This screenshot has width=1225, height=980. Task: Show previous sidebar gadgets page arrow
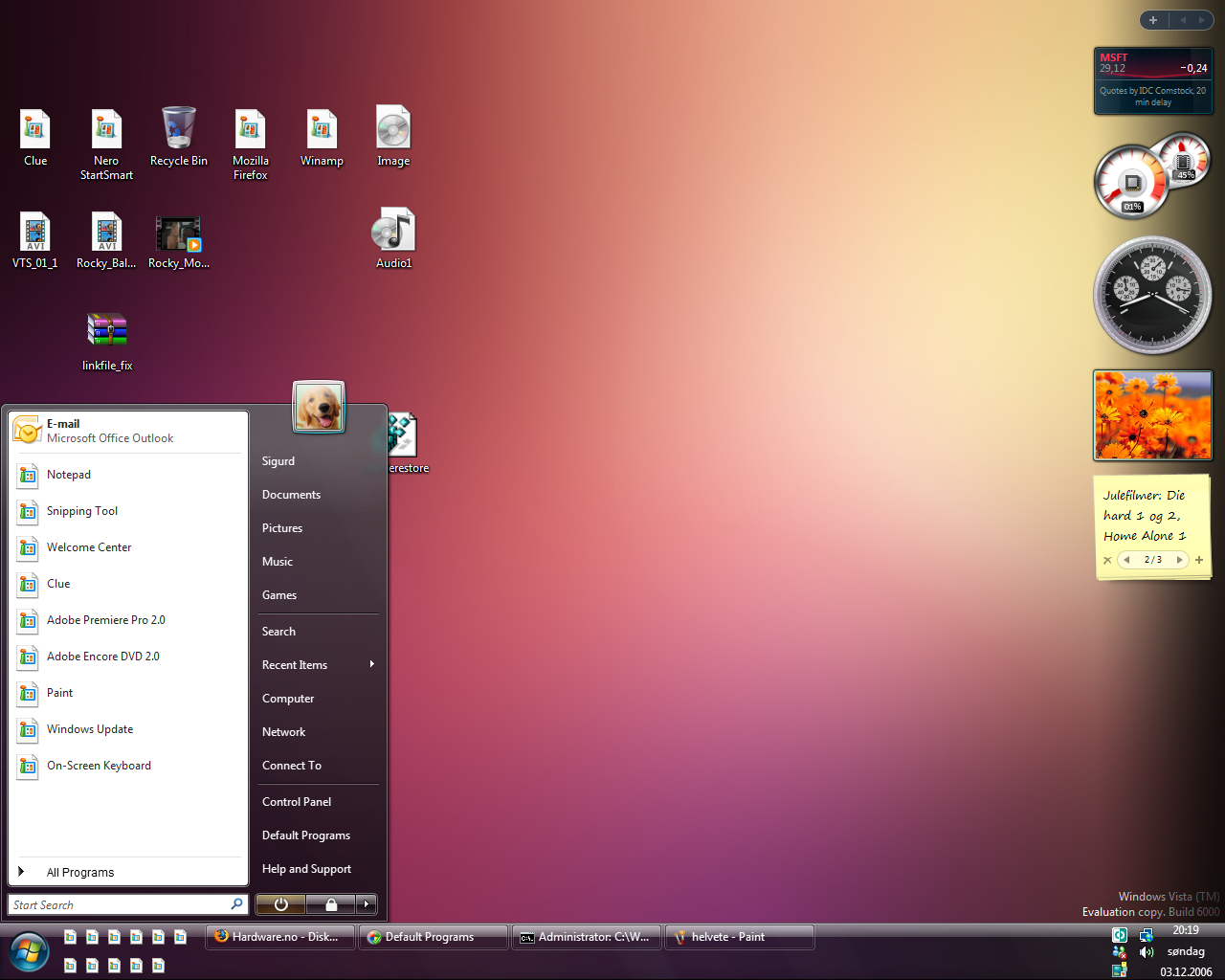coord(1183,20)
